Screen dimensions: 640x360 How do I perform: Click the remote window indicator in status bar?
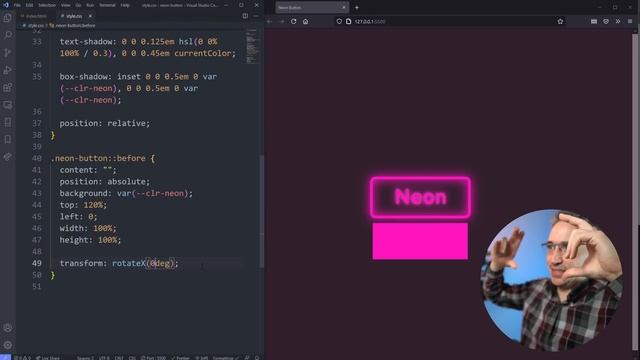pos(5,358)
